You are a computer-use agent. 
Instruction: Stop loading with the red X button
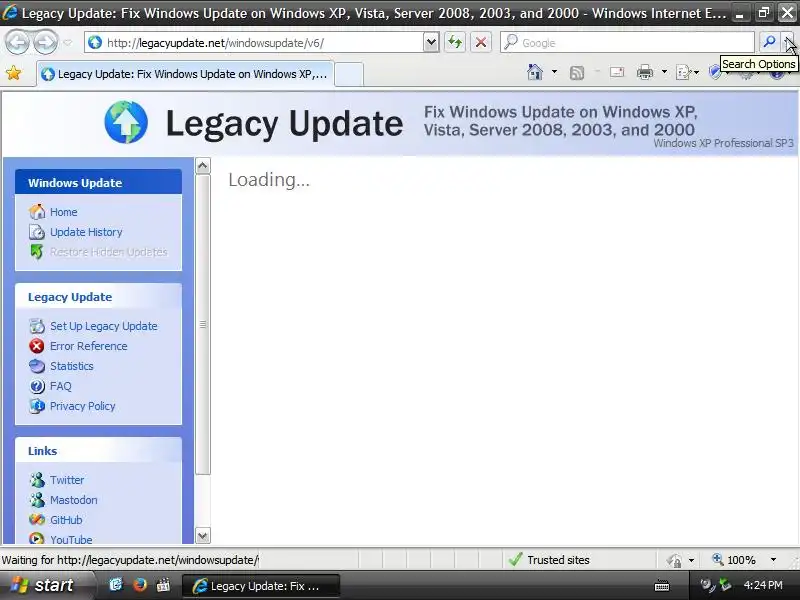[x=481, y=42]
